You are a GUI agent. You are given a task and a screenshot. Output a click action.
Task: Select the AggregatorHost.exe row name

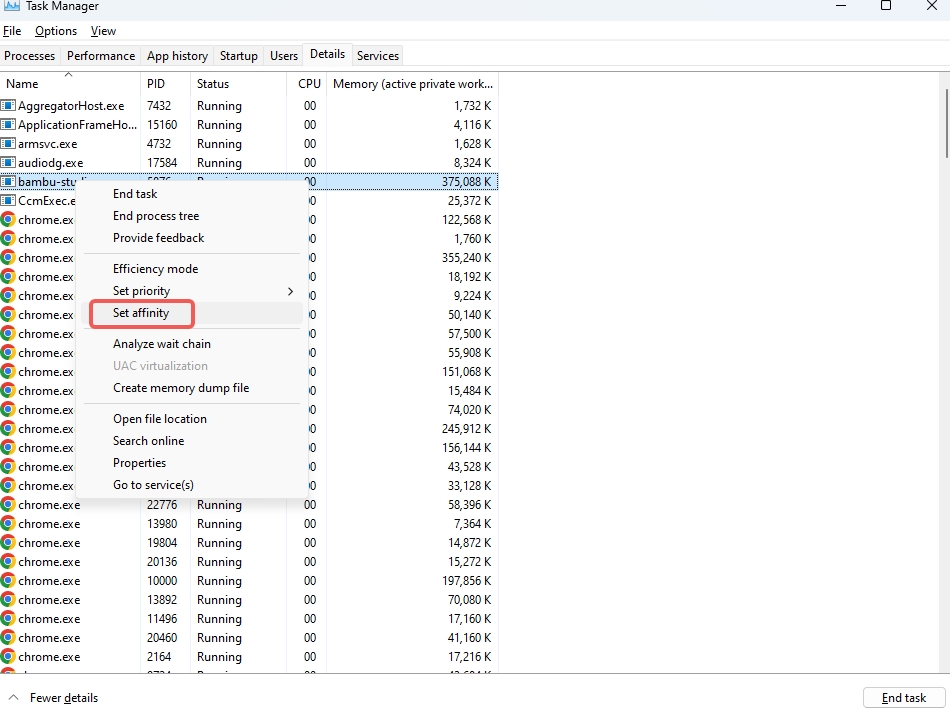pos(71,106)
